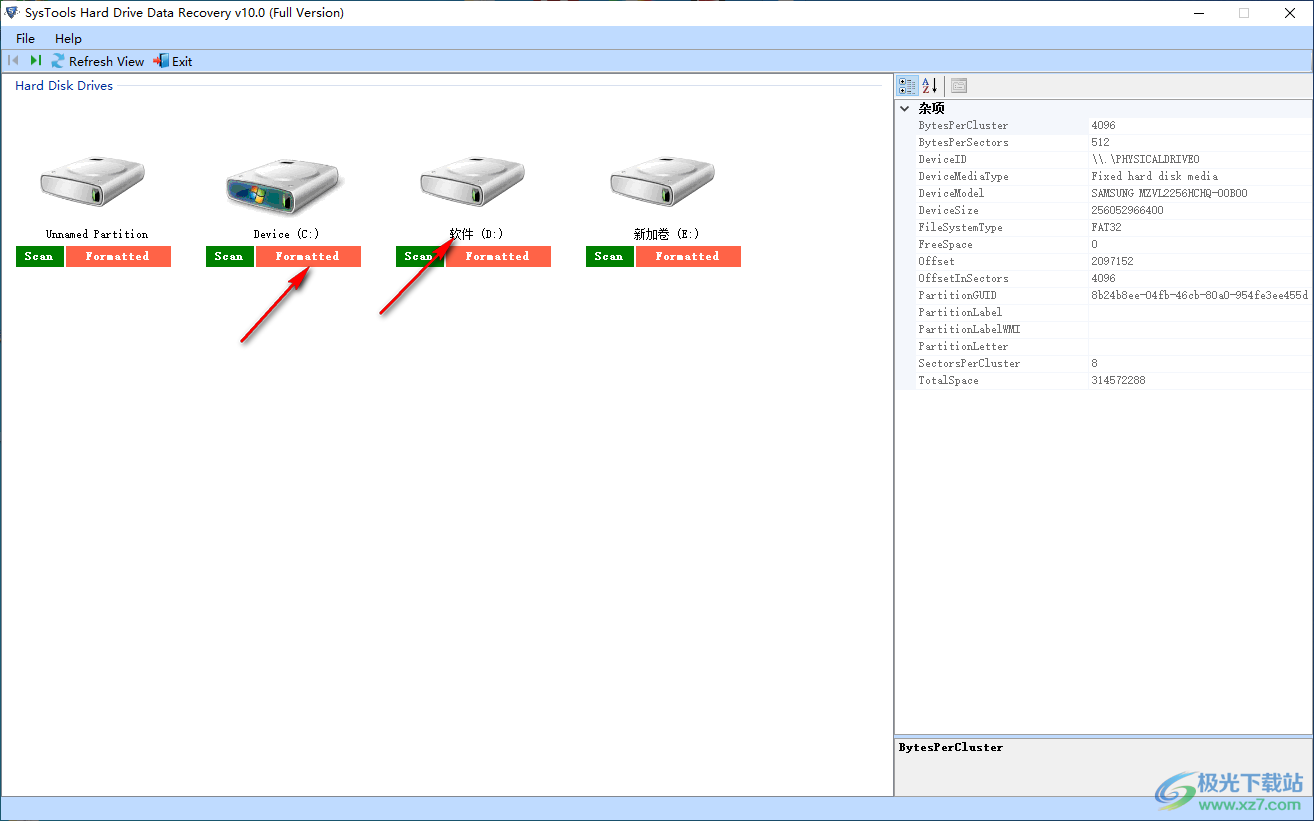Click the empty PartitionLetter value field
Viewport: 1314px width, 821px height.
pos(1200,347)
